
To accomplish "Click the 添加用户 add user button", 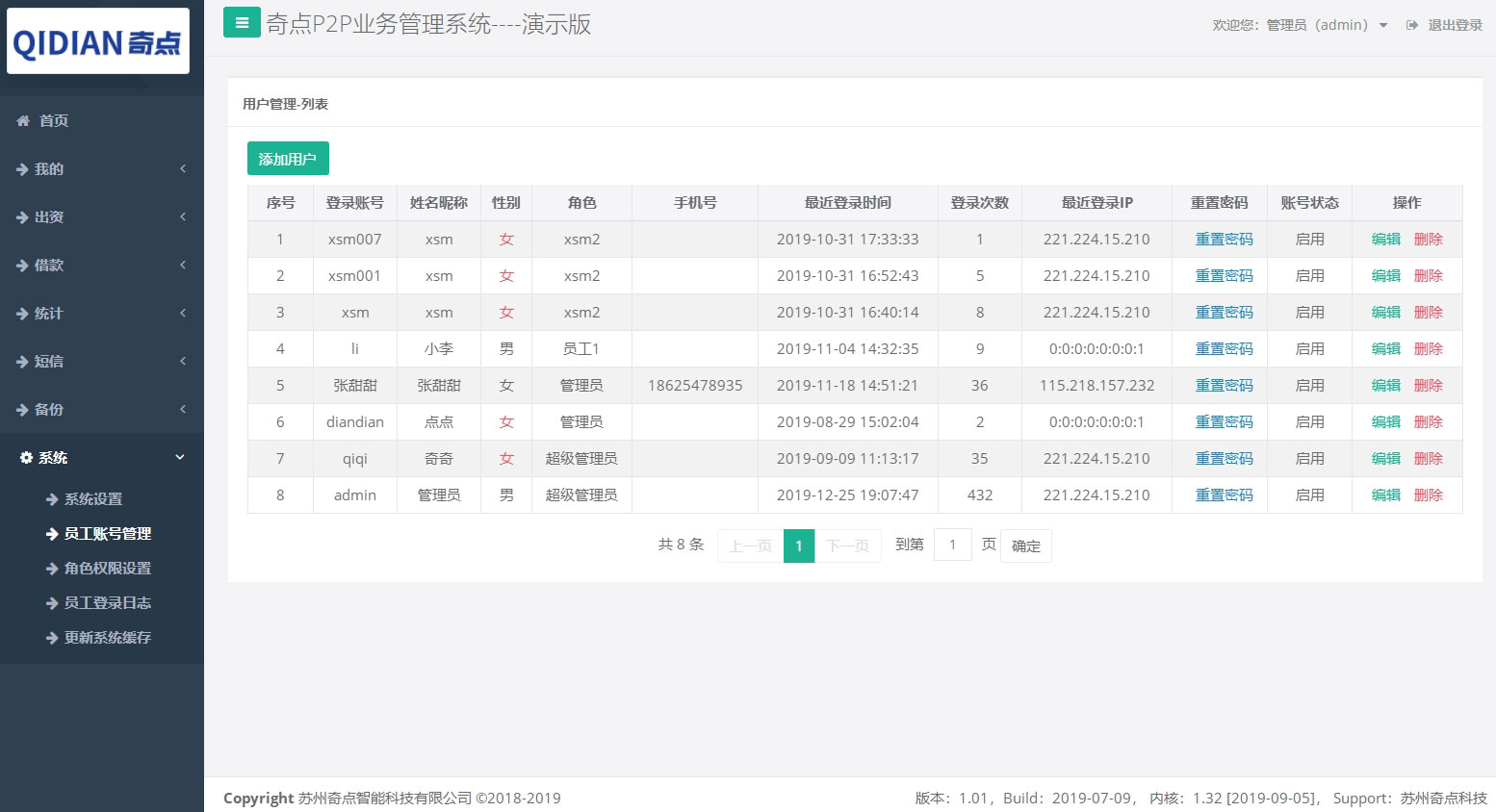I will [287, 158].
